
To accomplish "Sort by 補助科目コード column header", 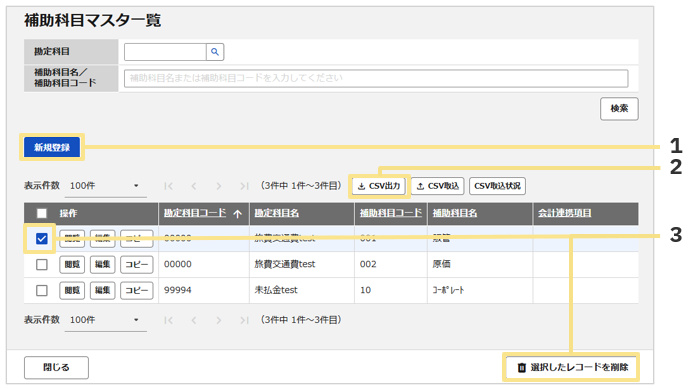I will click(391, 213).
